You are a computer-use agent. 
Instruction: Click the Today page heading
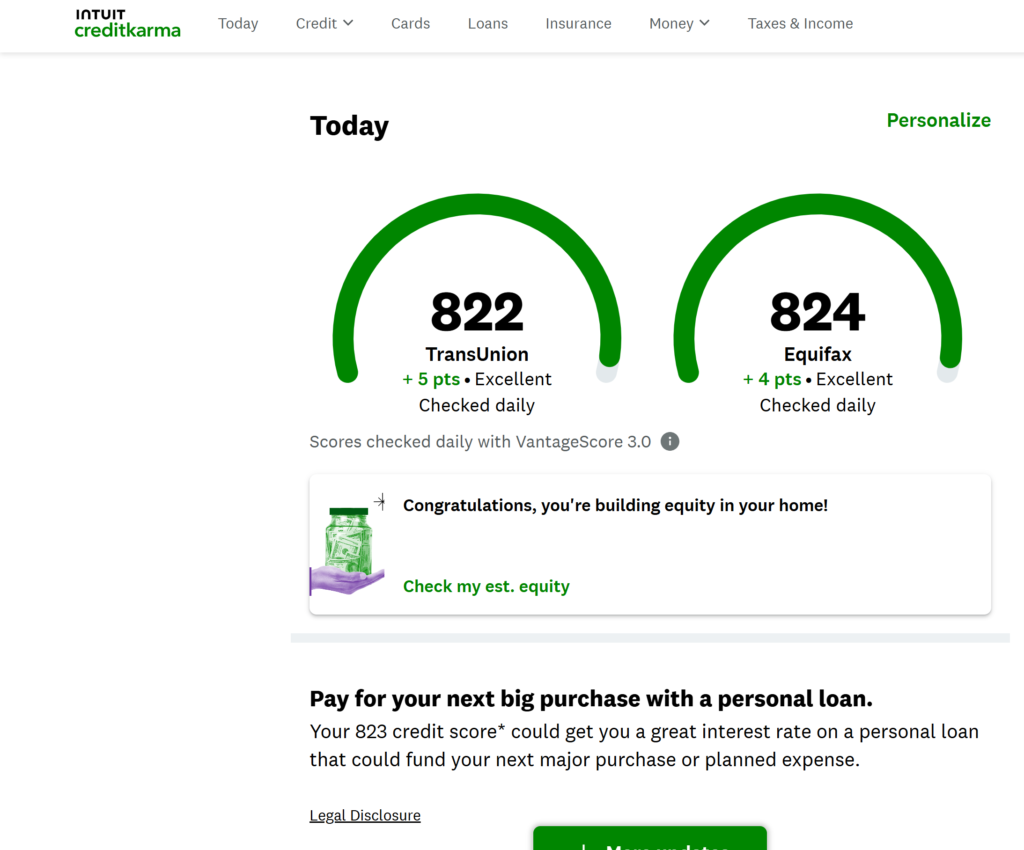349,126
